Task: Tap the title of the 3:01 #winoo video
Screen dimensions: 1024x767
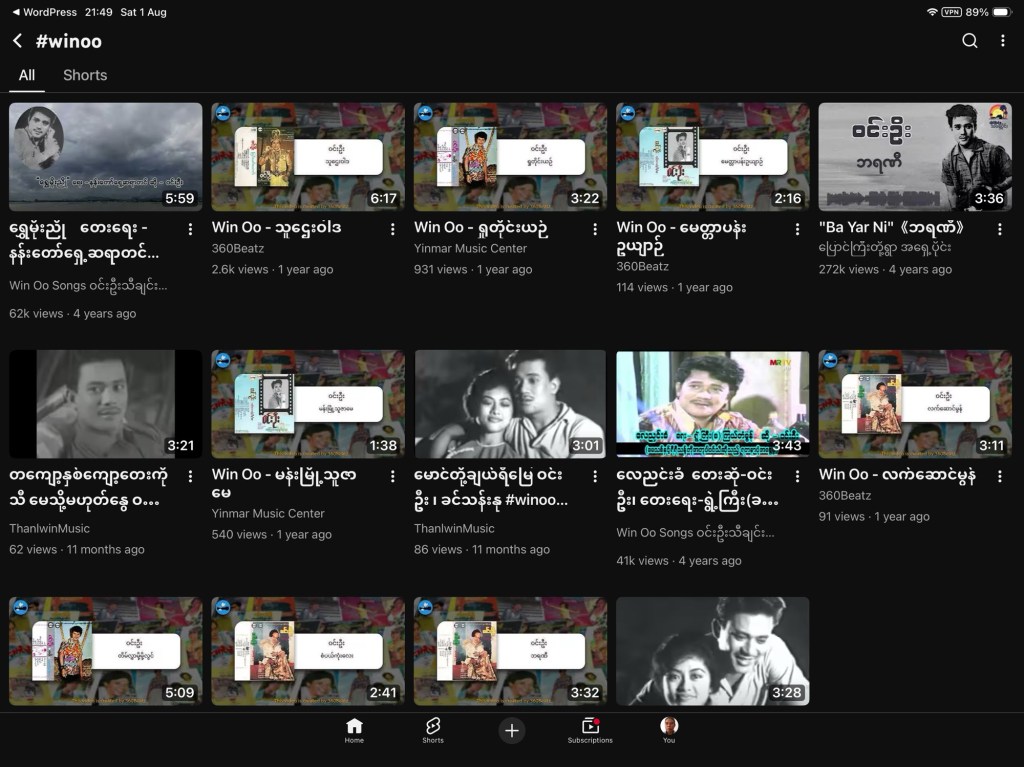Action: (x=491, y=487)
